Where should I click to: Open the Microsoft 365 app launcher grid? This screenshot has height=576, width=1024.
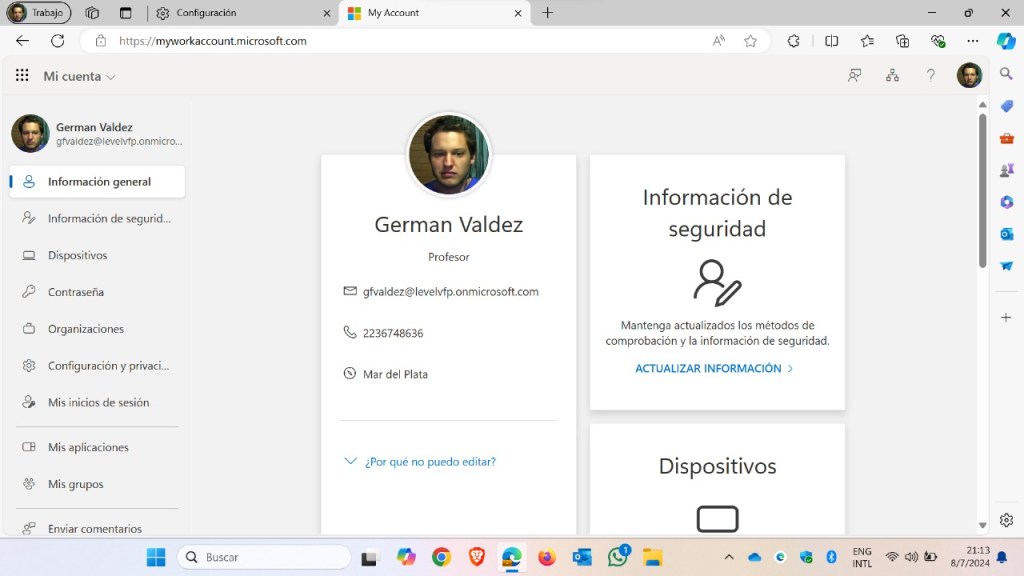click(x=22, y=76)
